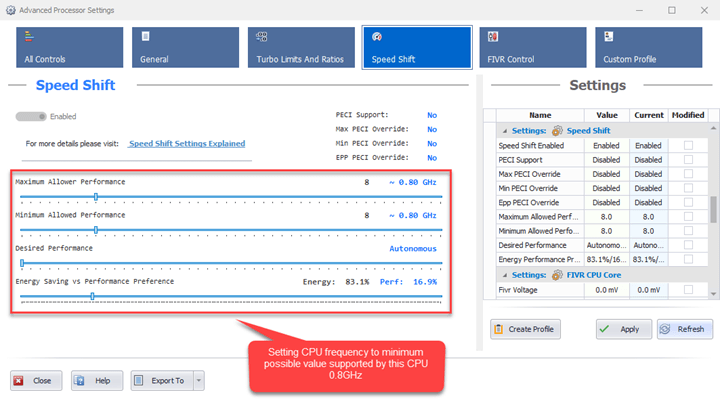Select Desired Performance value cell
Viewport: 720px width, 405px height.
click(x=607, y=245)
